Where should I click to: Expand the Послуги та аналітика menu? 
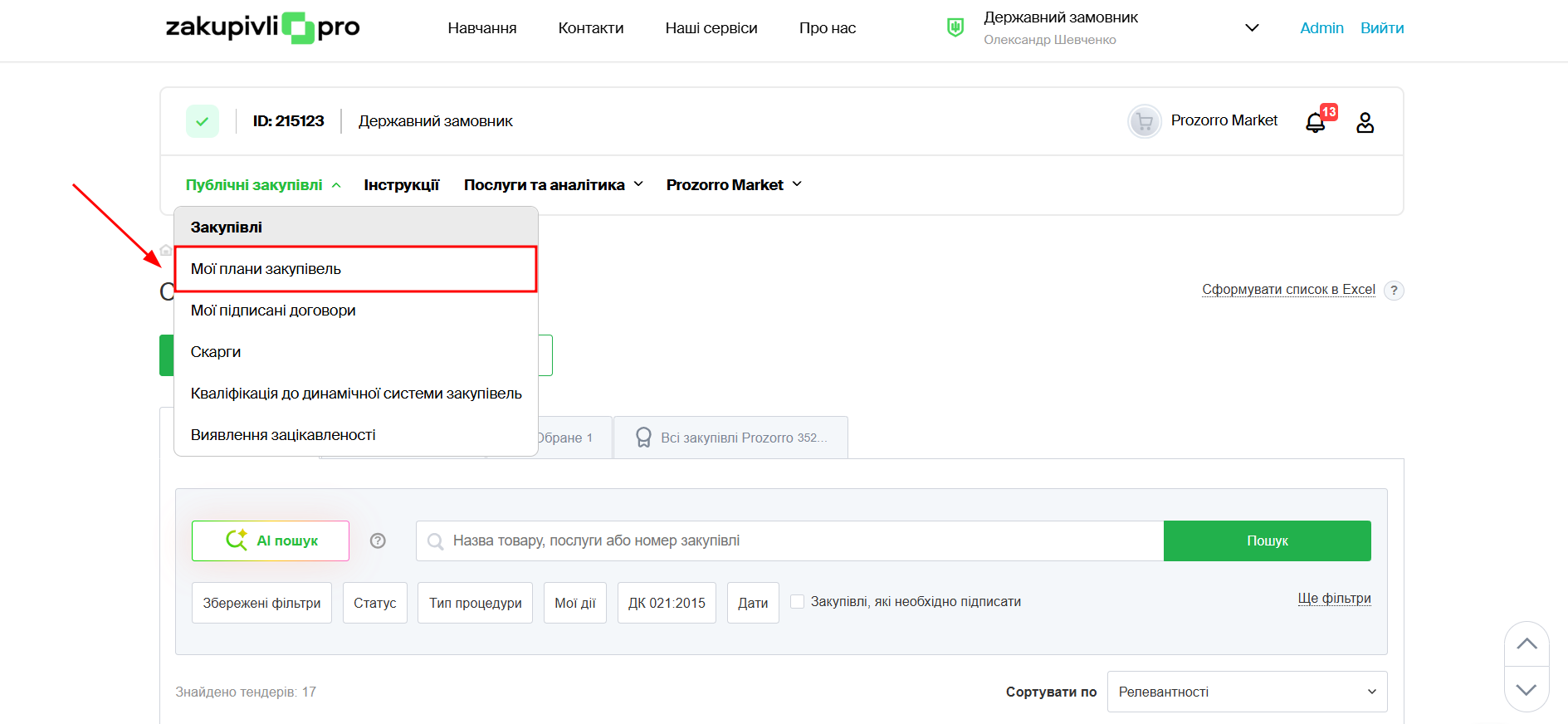[x=553, y=184]
